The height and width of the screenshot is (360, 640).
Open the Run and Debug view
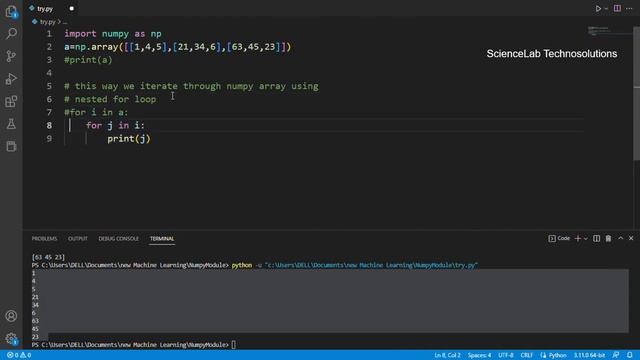(11, 79)
